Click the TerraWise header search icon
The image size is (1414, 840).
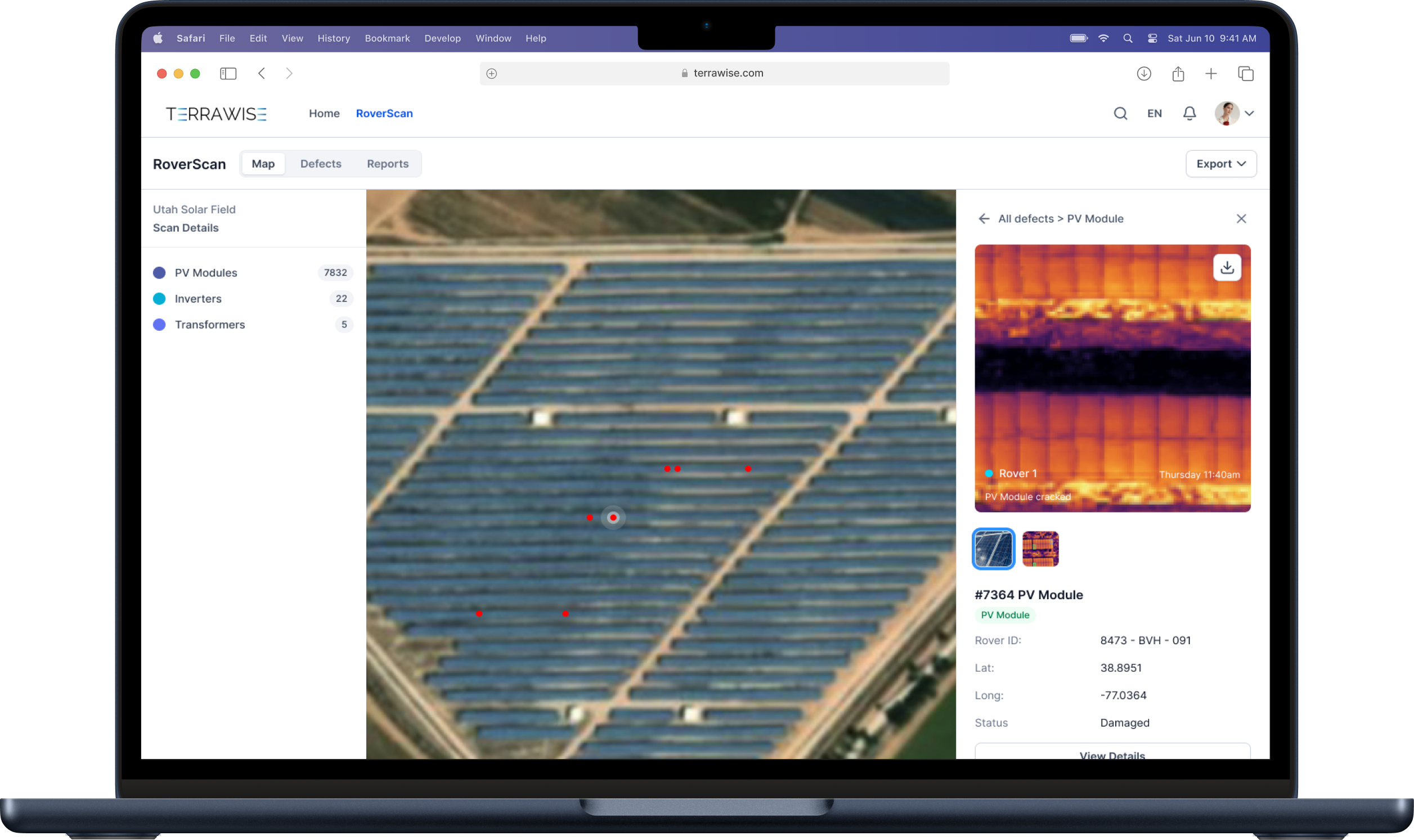click(x=1120, y=113)
